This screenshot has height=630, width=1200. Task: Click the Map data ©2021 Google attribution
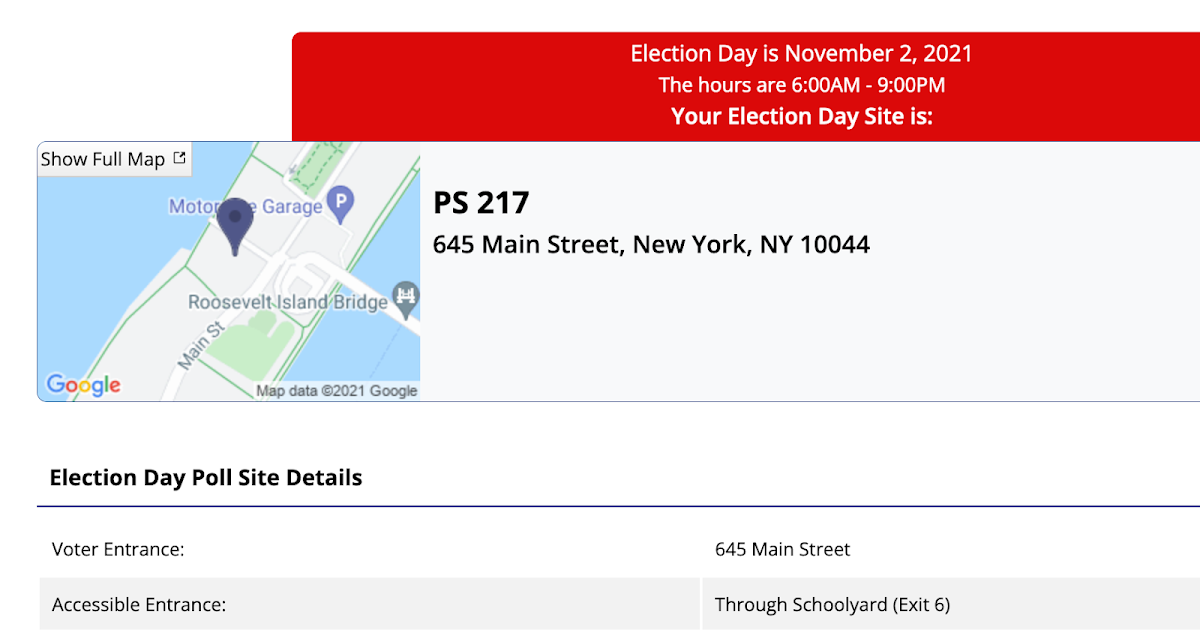pos(337,391)
